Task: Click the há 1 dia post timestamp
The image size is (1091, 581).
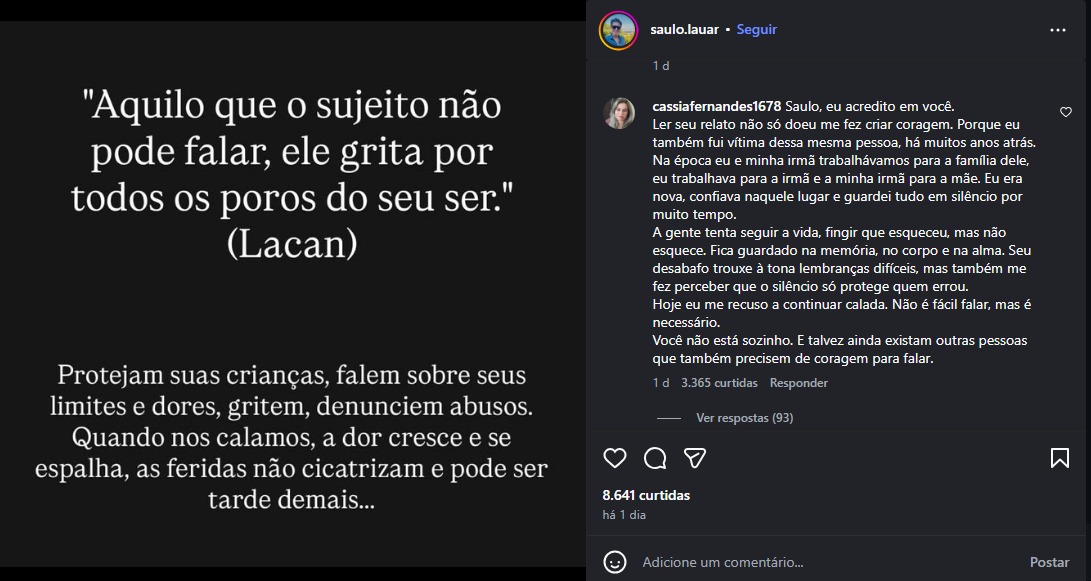Action: pyautogui.click(x=624, y=515)
